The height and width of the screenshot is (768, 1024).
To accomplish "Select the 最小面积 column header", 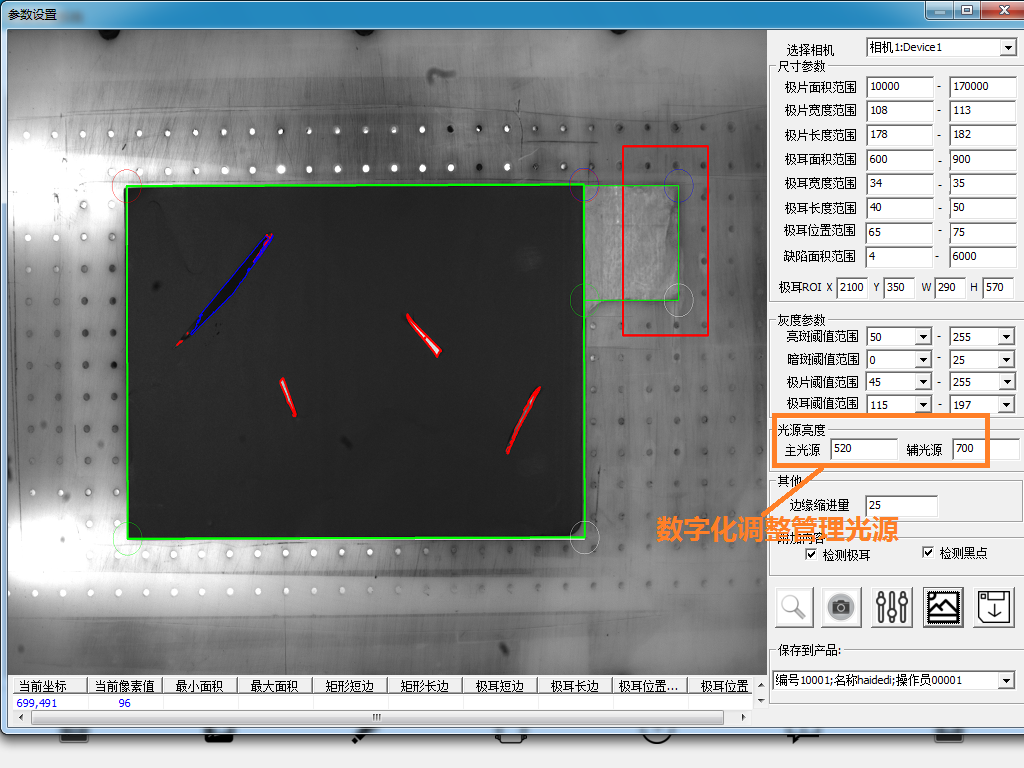I will pos(199,686).
